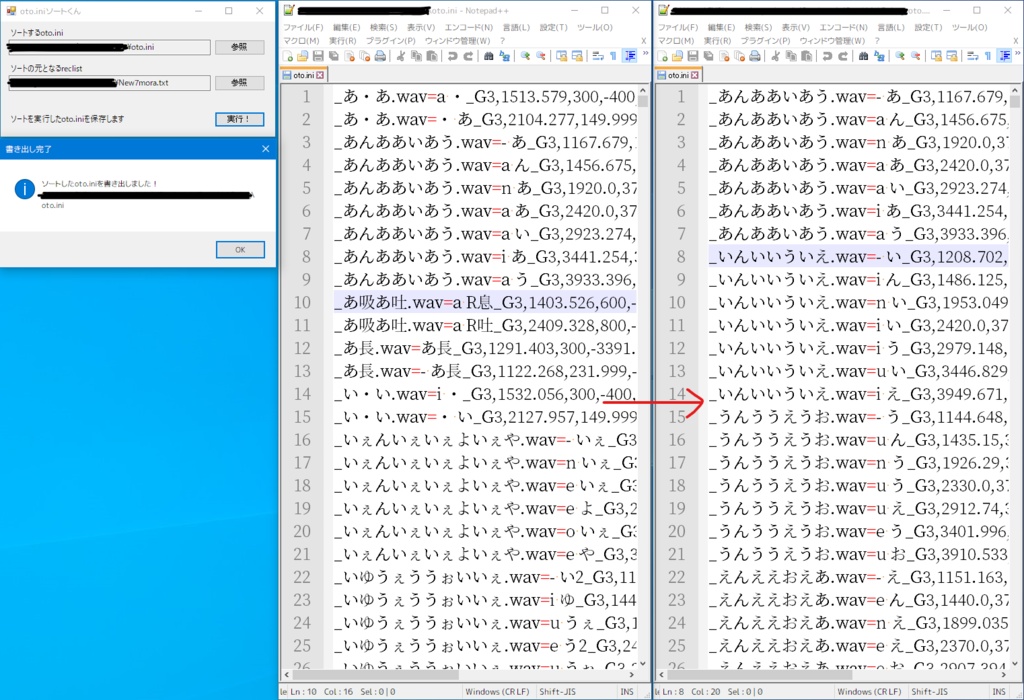The height and width of the screenshot is (700, 1024).
Task: Expand toolbar overflow chevron in right Notepad++
Action: click(x=1019, y=54)
